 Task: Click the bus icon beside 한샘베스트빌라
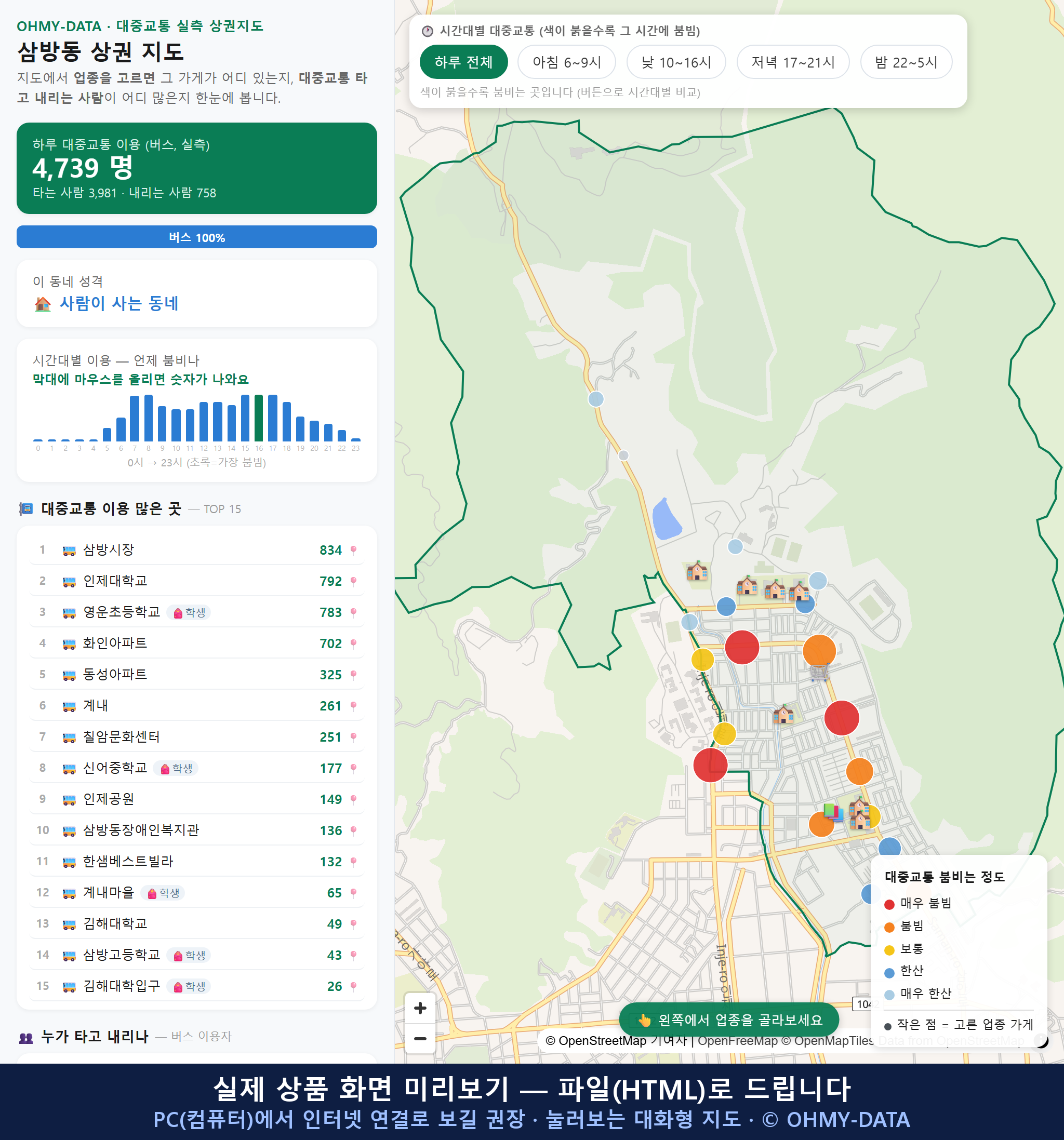69,862
